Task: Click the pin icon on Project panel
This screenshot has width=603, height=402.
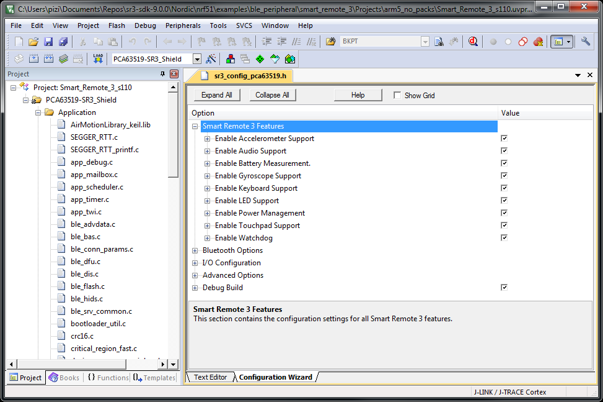Action: click(x=162, y=73)
